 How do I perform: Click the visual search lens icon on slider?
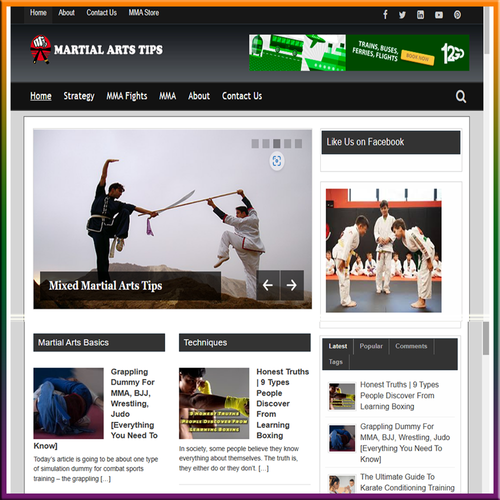[277, 161]
